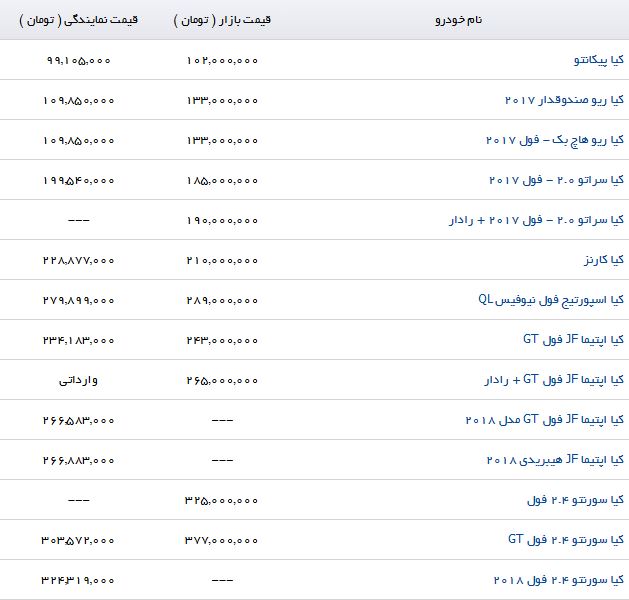
Task: Open the کیا ریو صندوقدار ۲۰۱۷ link
Action: [564, 100]
